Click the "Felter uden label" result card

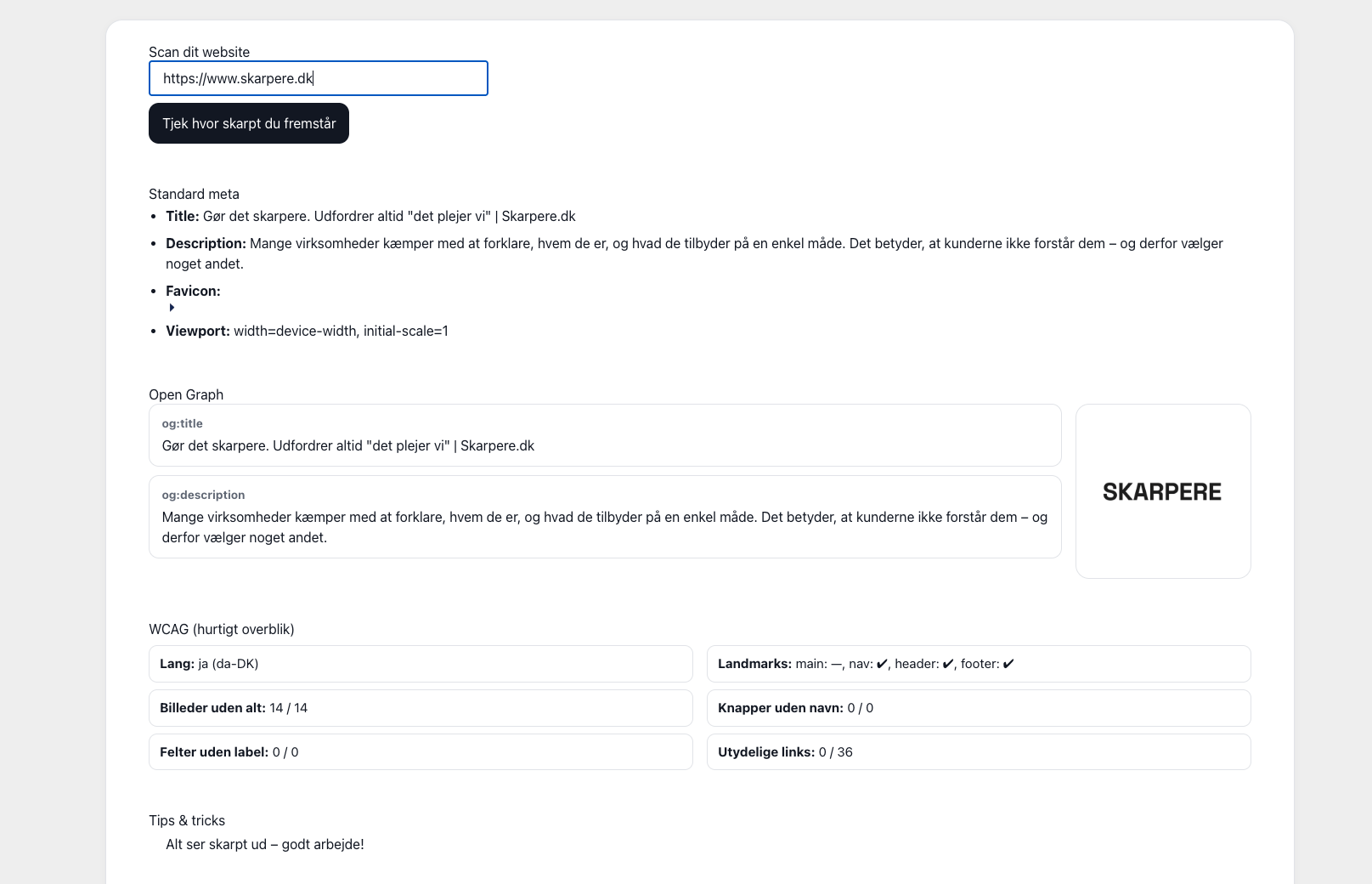click(x=421, y=752)
